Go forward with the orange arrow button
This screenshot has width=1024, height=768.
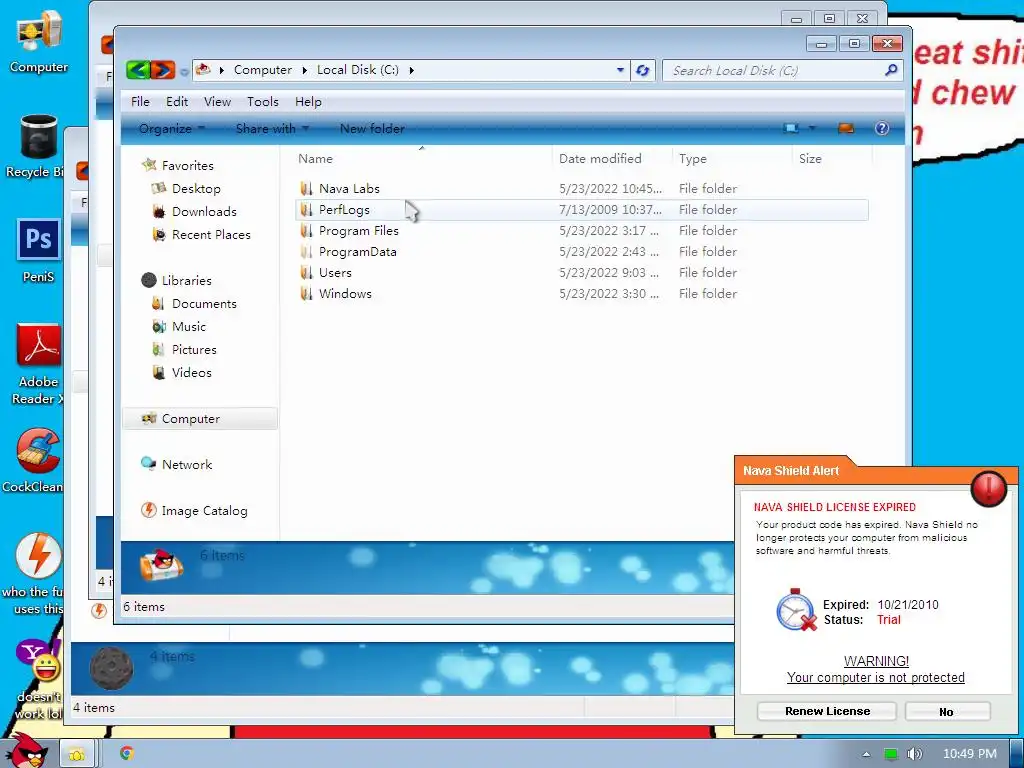click(x=163, y=70)
